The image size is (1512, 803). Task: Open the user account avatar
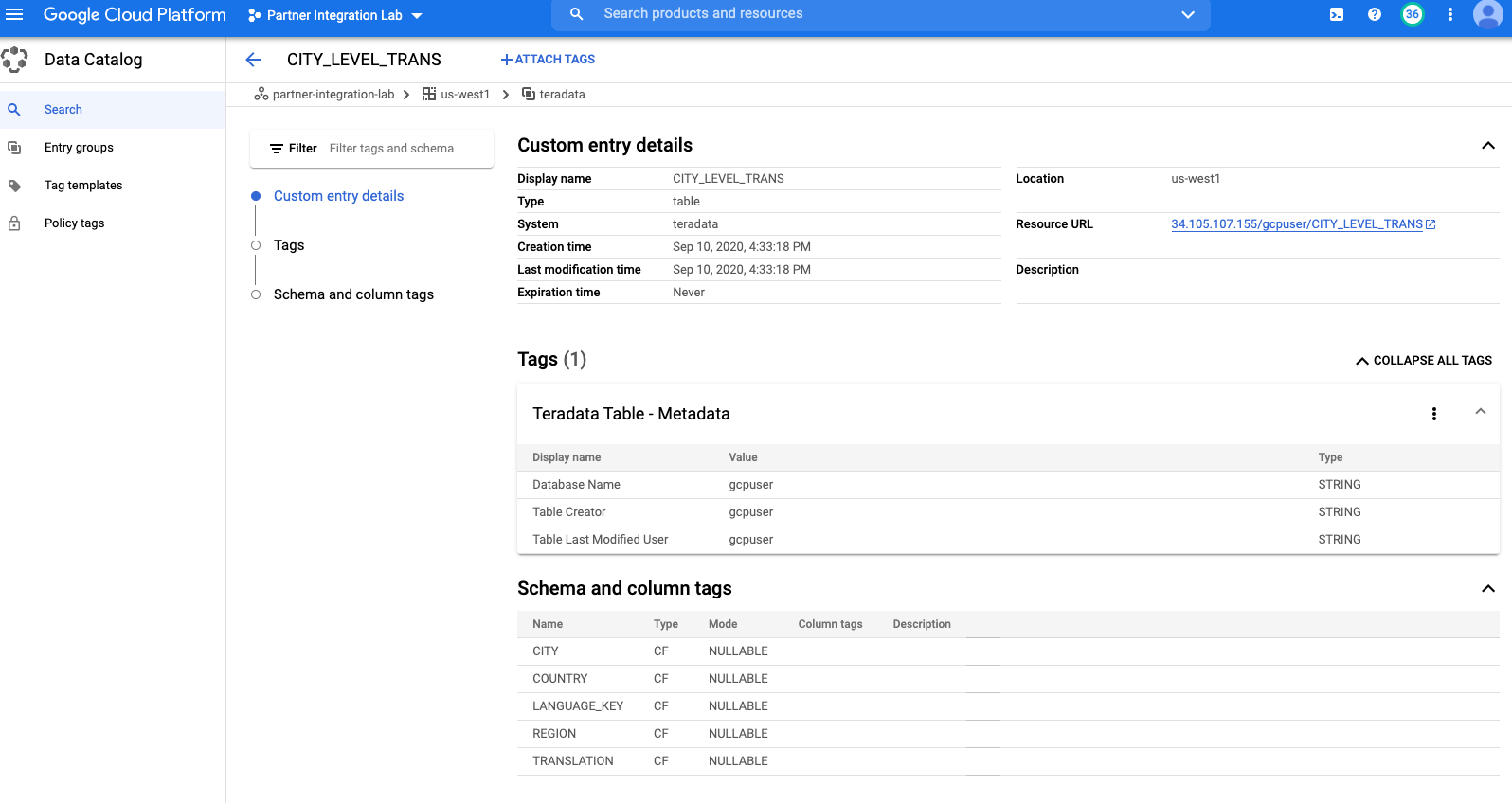click(x=1488, y=14)
